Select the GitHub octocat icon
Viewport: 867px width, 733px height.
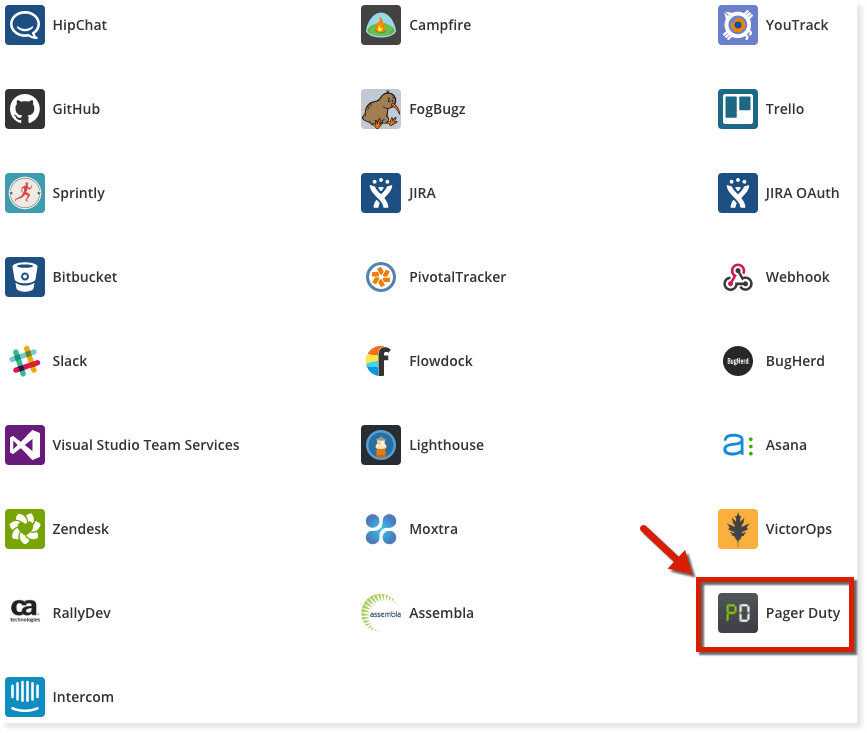(24, 109)
